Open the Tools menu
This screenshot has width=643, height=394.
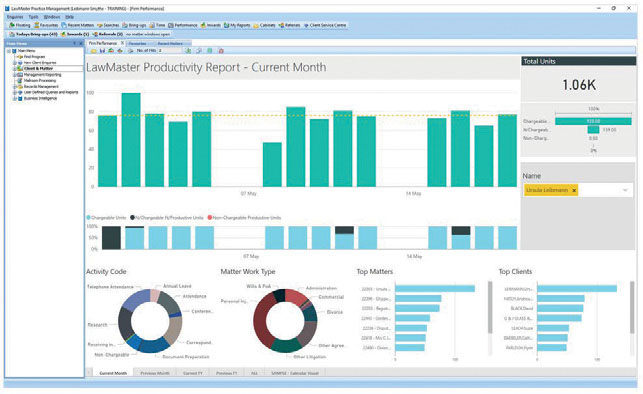tap(33, 17)
